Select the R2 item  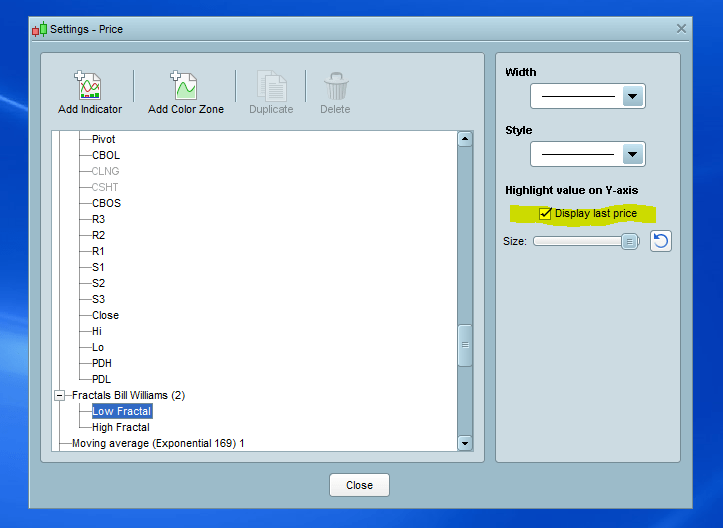[99, 235]
